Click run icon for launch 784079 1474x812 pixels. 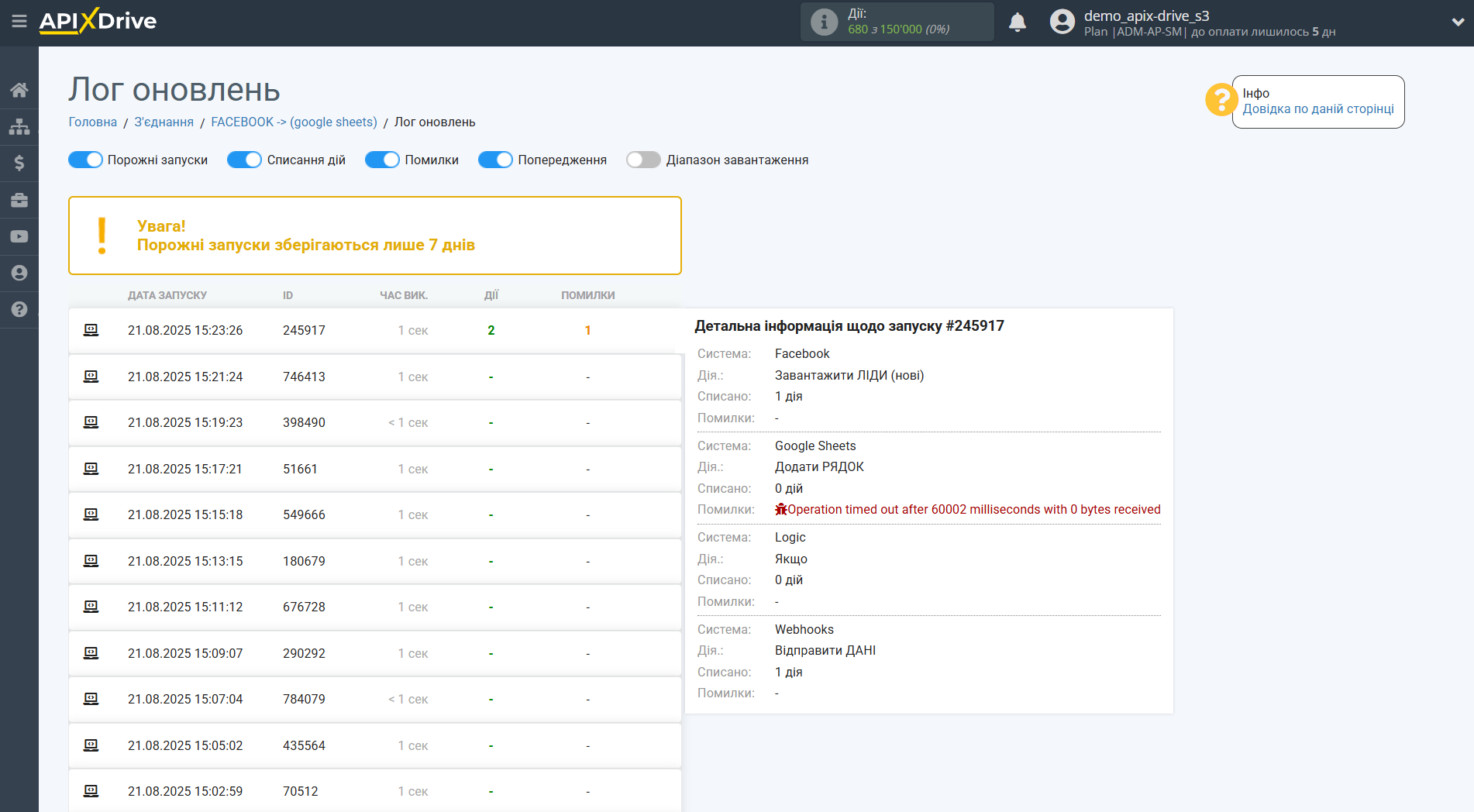pos(91,699)
